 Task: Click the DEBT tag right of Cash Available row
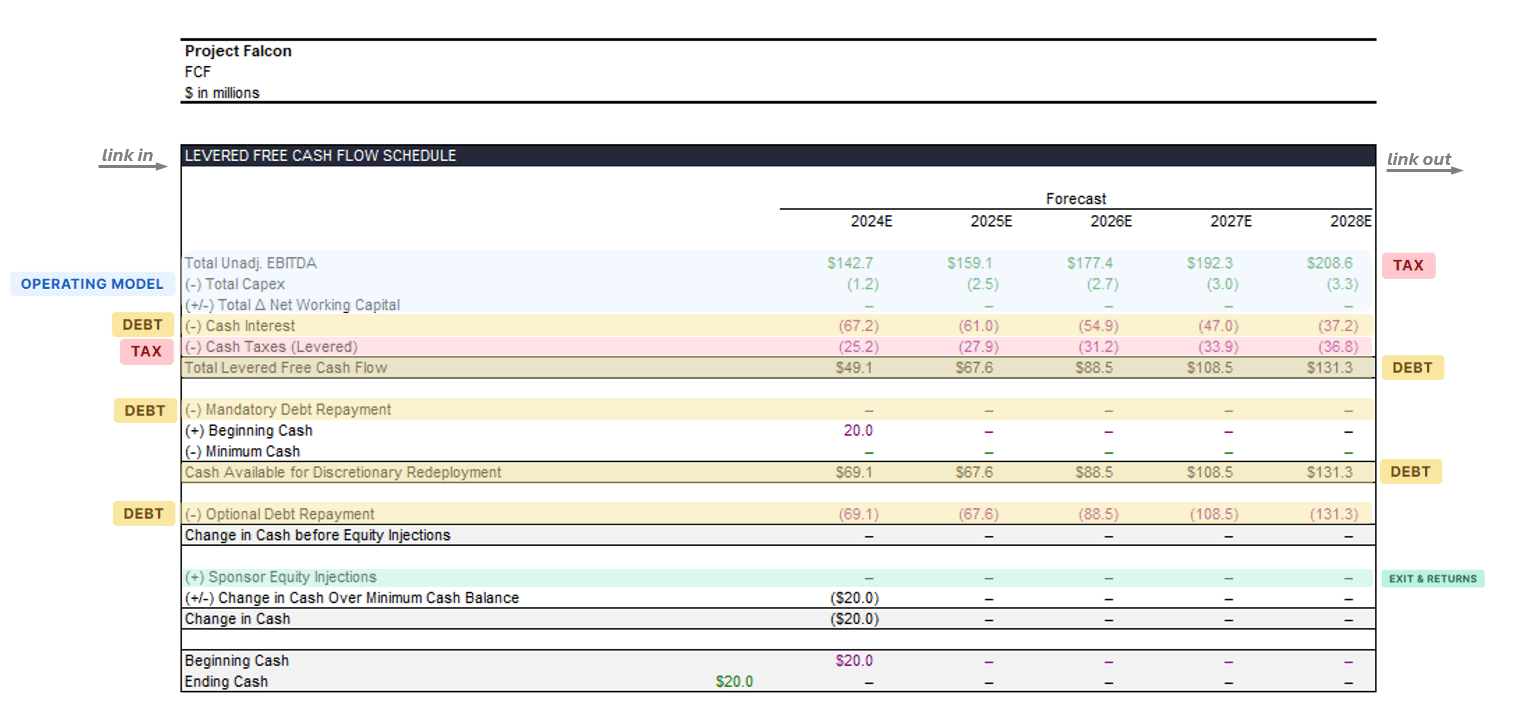pos(1410,472)
